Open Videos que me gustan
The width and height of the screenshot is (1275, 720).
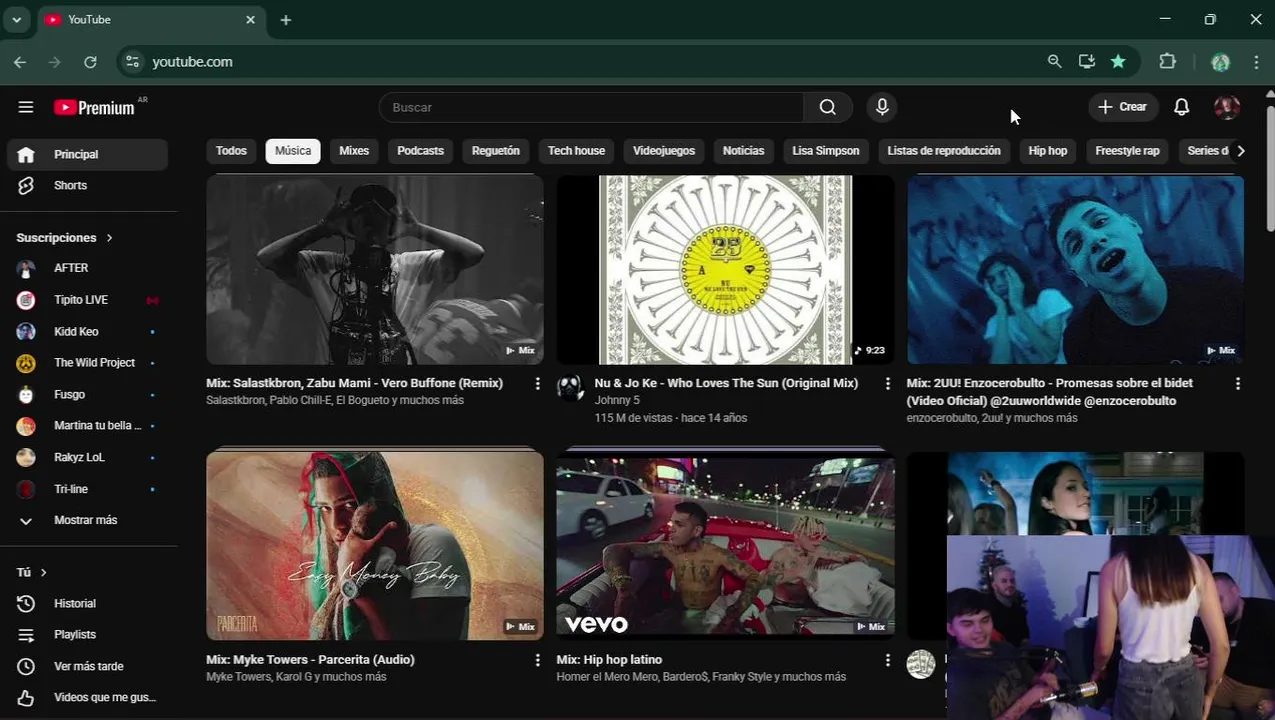pos(89,698)
